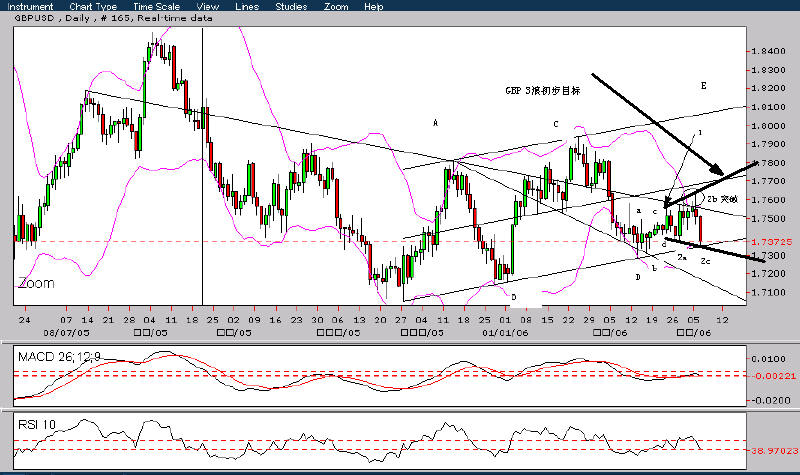This screenshot has width=800, height=475.
Task: Click the wave label C near 1.8000
Action: [556, 124]
